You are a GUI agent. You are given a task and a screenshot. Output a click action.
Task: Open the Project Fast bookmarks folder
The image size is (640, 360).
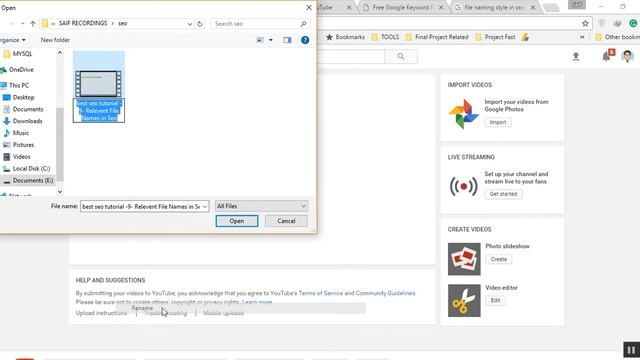tap(495, 37)
